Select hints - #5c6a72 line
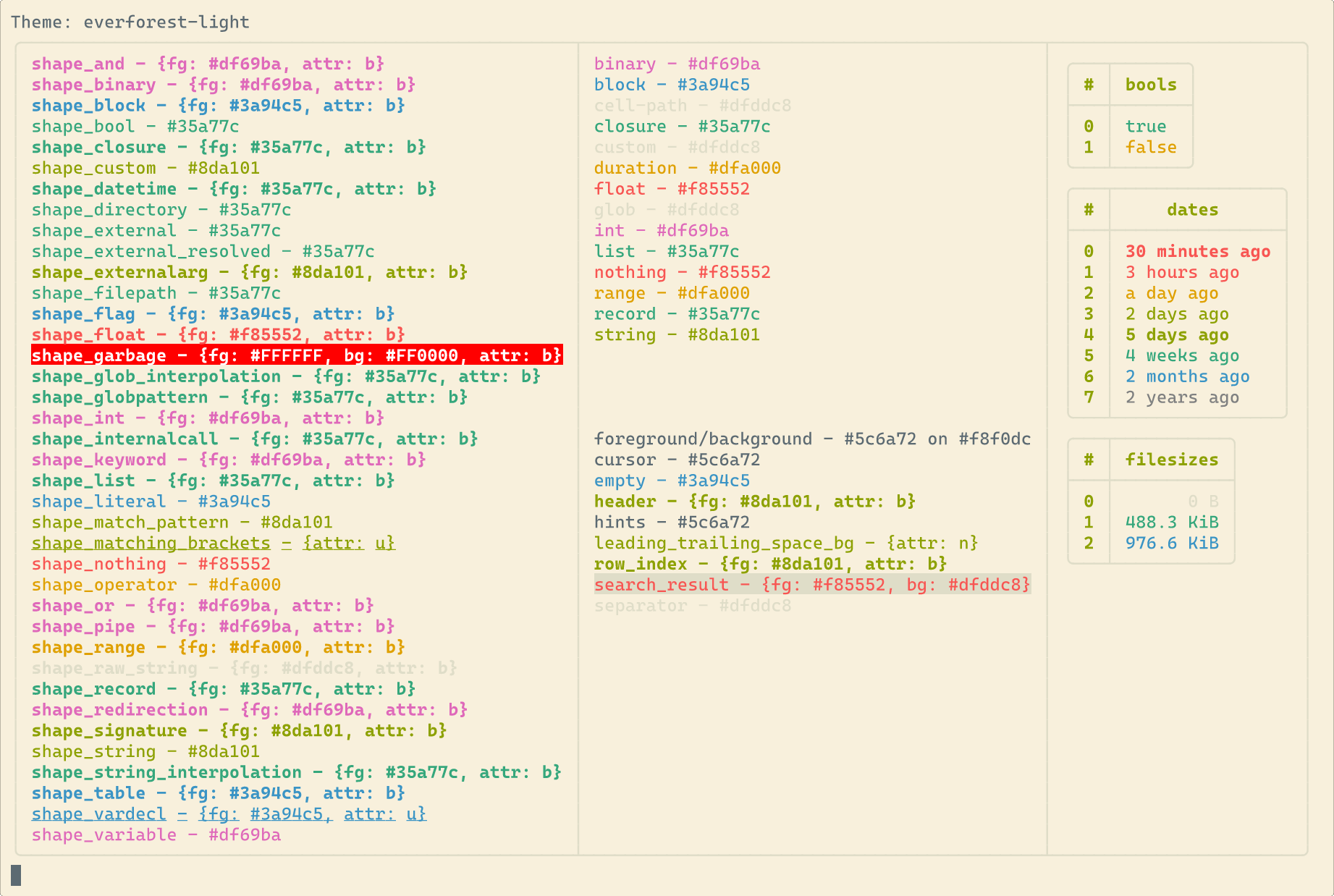Viewport: 1334px width, 896px height. 672,523
